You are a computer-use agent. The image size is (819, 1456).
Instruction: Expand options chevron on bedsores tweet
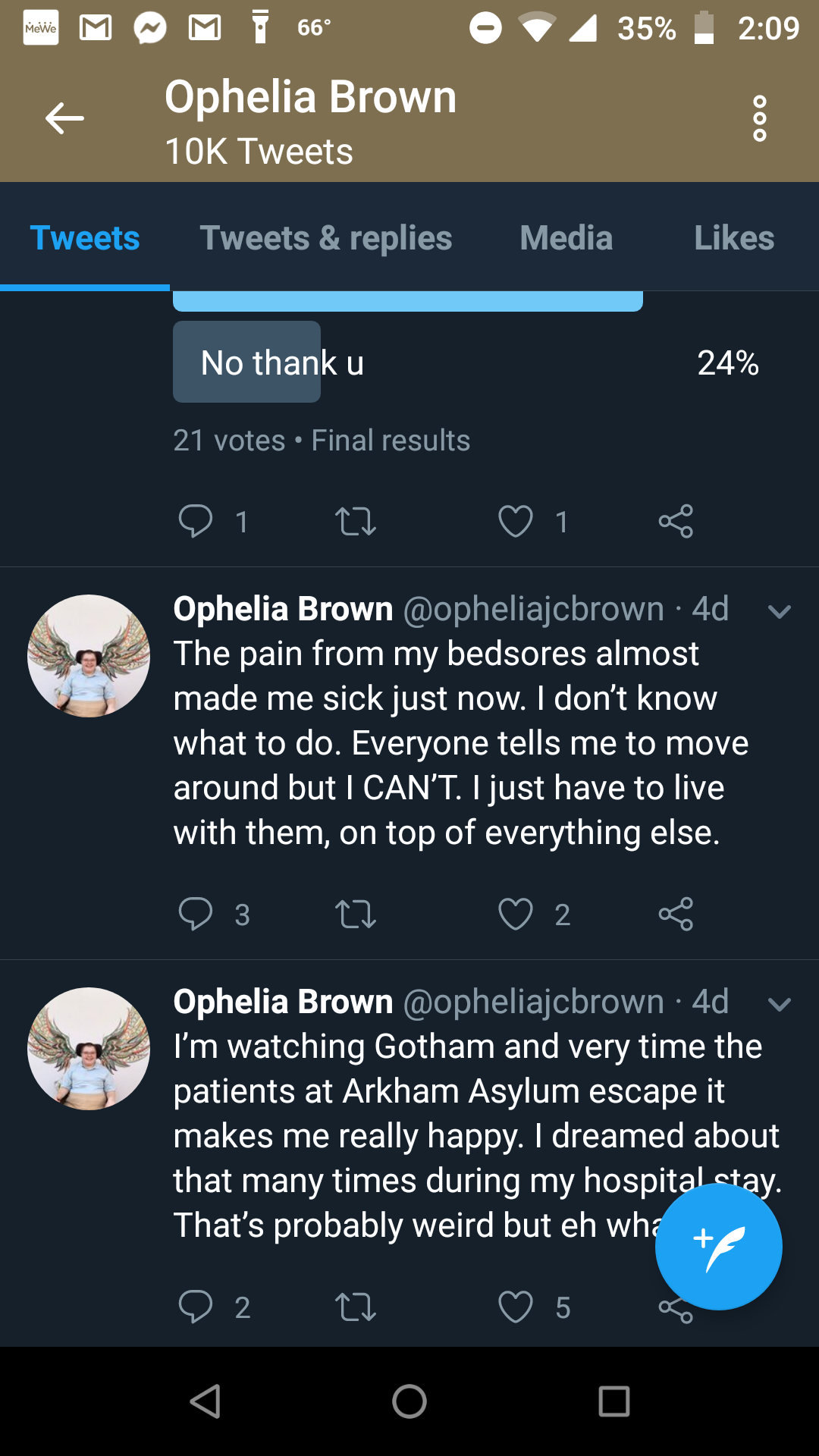pyautogui.click(x=780, y=611)
